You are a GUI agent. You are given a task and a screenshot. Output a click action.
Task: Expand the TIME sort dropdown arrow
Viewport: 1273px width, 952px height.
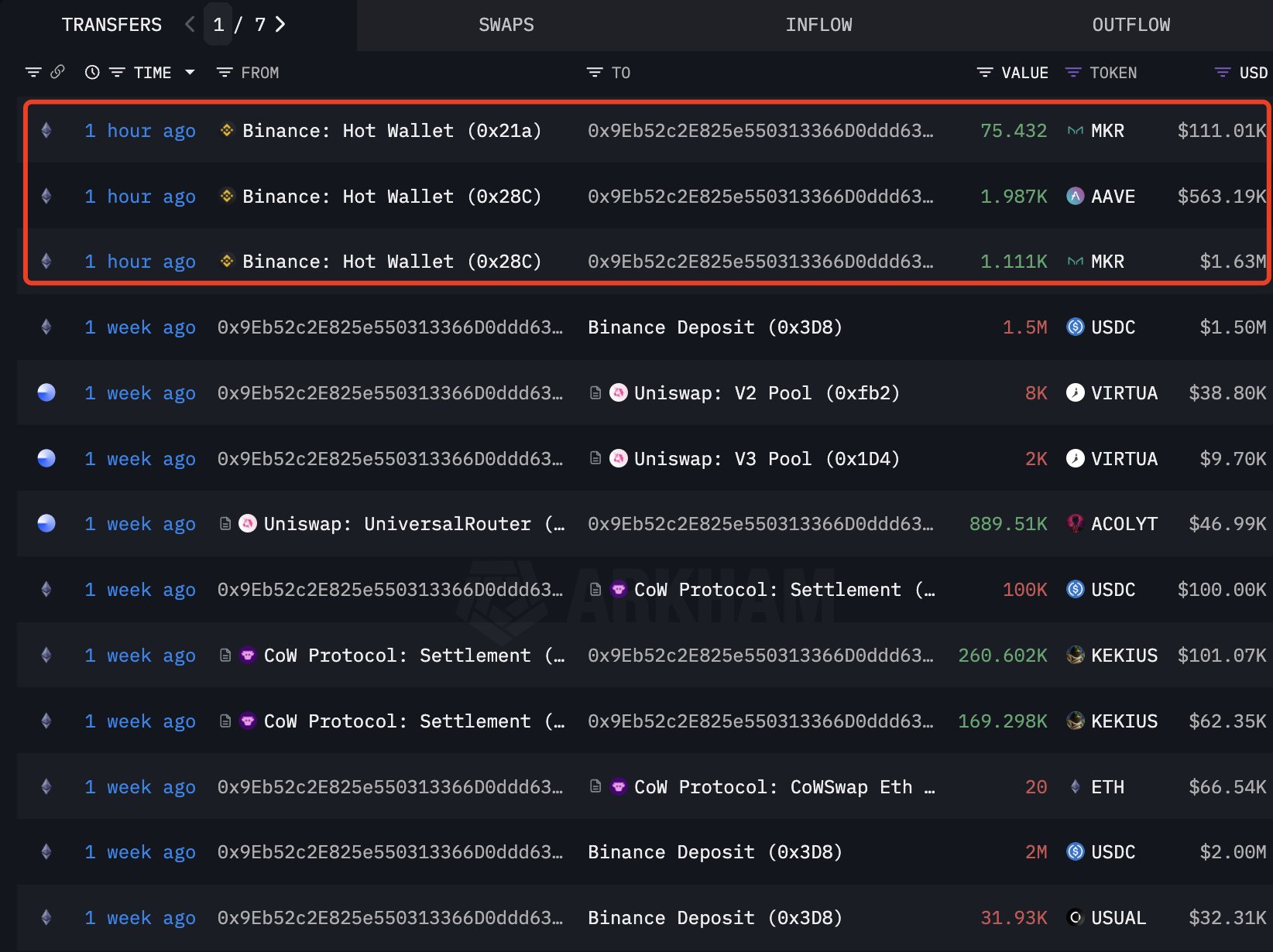[190, 72]
